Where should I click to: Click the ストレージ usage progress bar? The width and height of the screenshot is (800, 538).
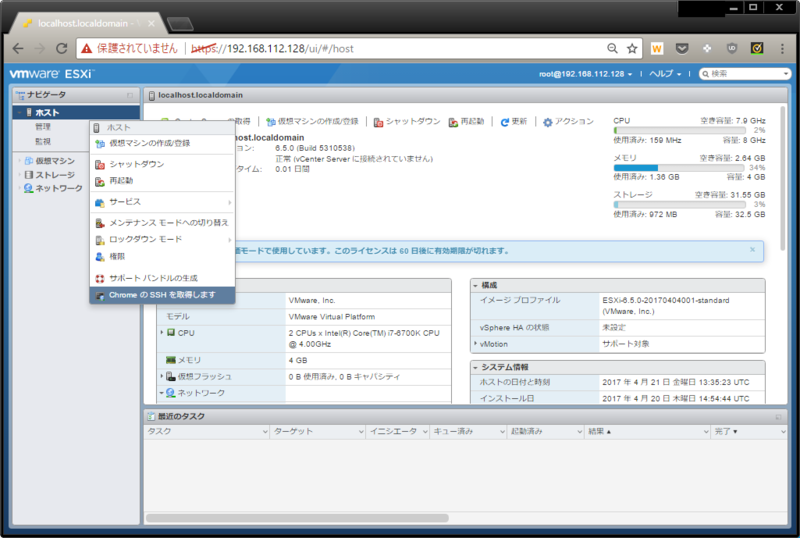tap(679, 205)
